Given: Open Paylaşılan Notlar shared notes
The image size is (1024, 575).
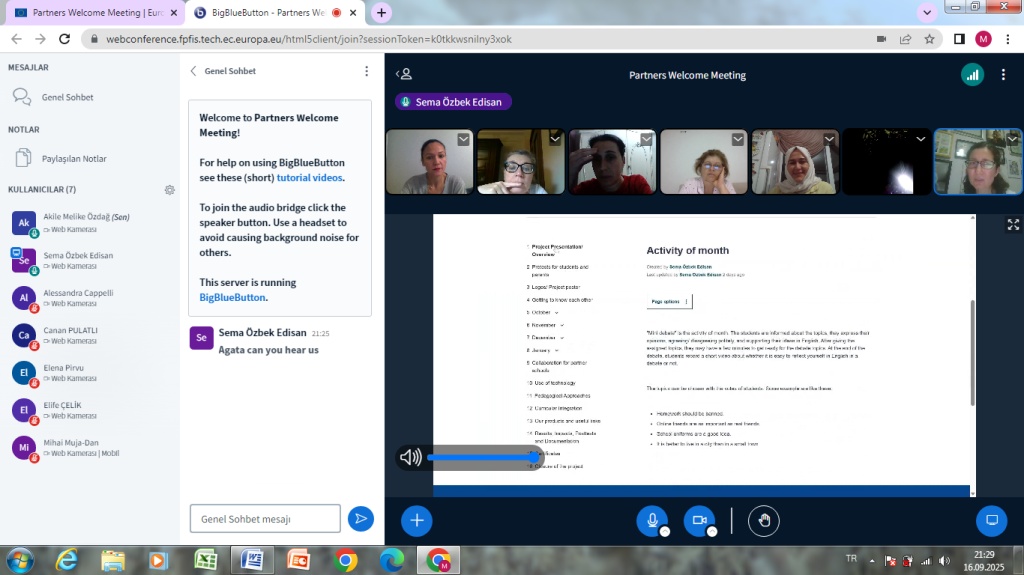Looking at the screenshot, I should 73,158.
